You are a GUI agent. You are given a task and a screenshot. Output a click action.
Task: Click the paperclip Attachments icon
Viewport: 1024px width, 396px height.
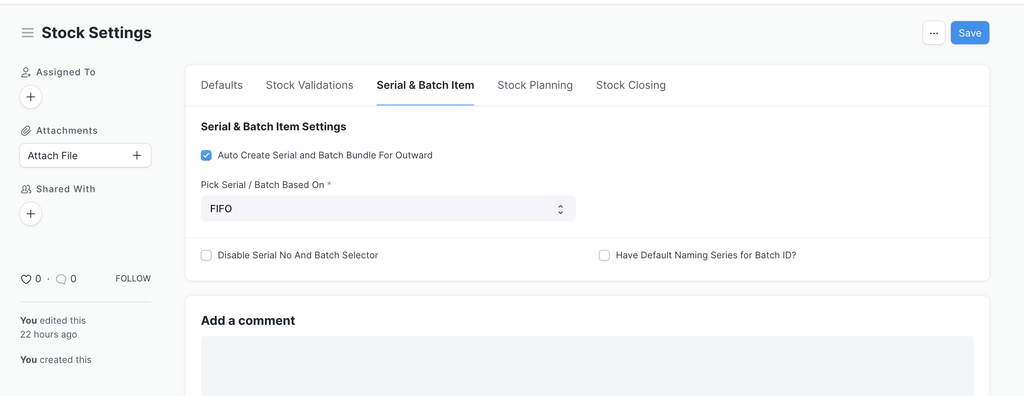point(26,131)
